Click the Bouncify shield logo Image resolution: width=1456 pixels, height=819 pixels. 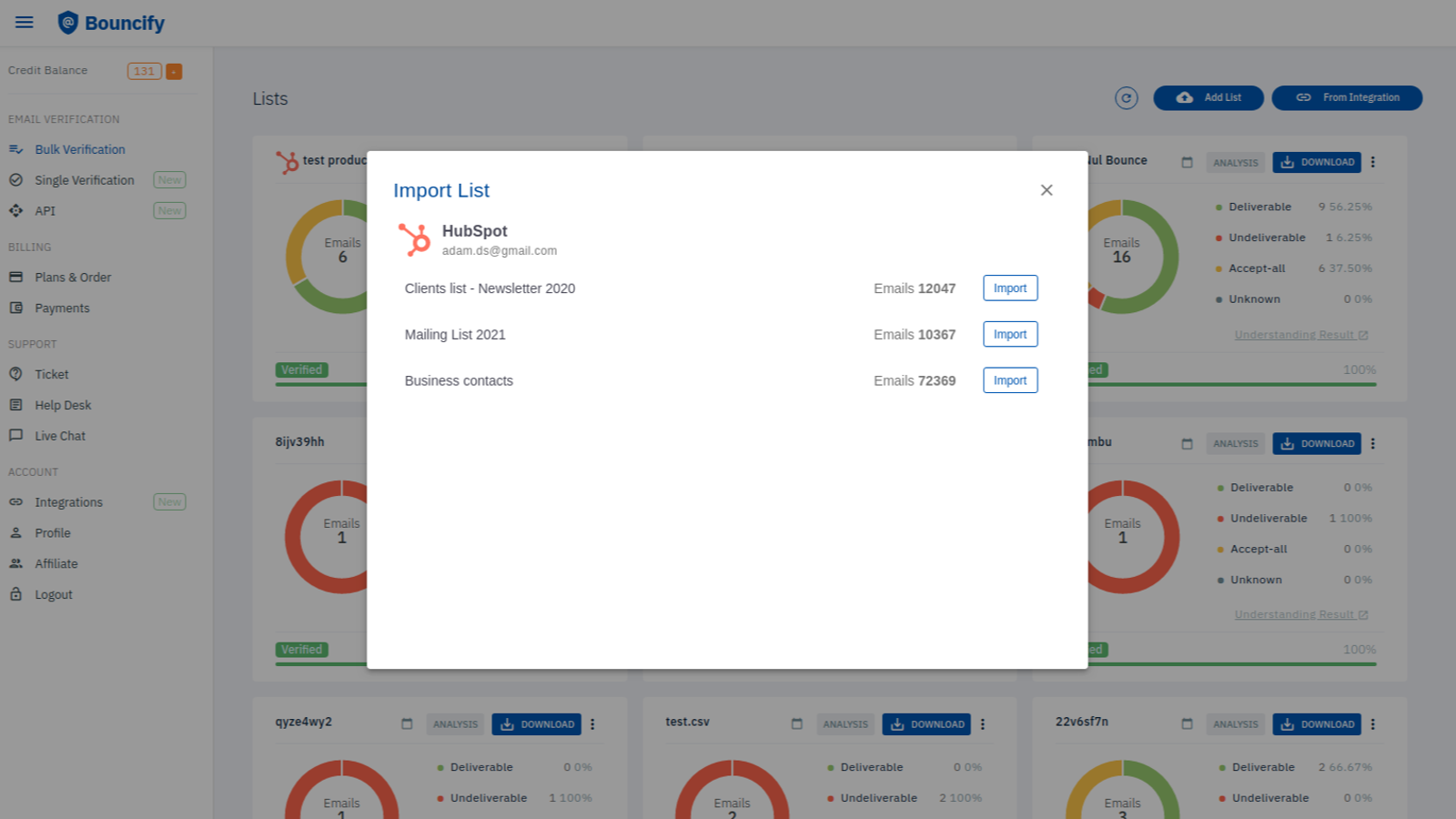click(68, 23)
